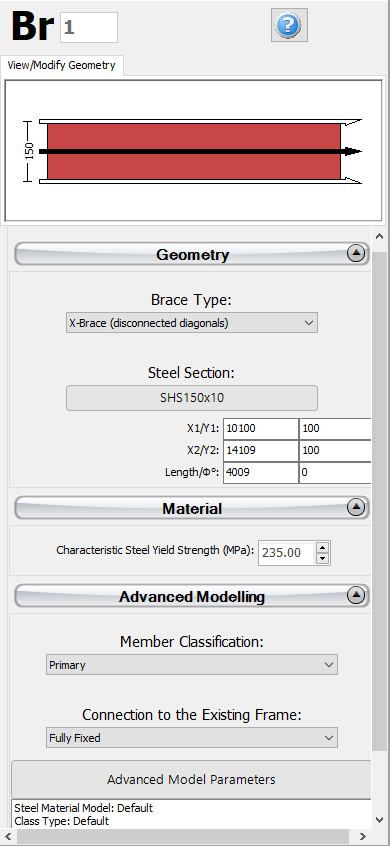The image size is (390, 846).
Task: Collapse the Geometry section arrow icon
Action: (355, 253)
